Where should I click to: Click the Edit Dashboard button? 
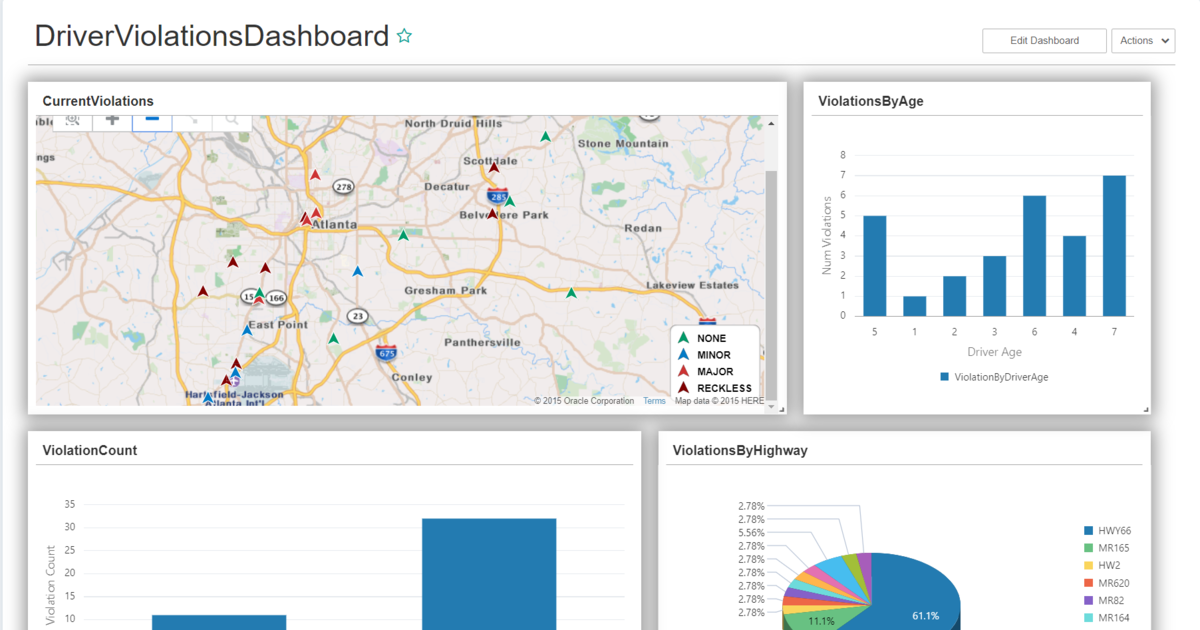pyautogui.click(x=1044, y=41)
